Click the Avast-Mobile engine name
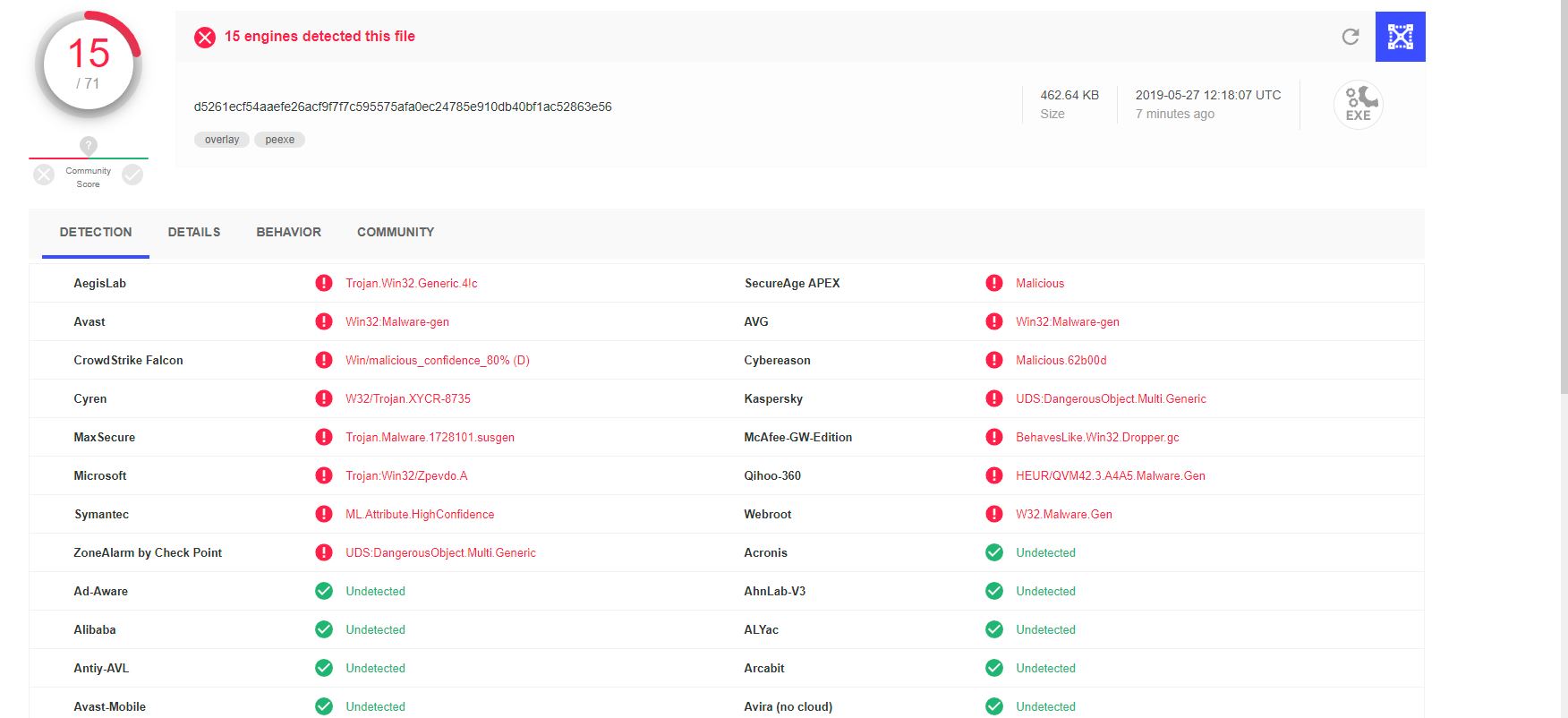The width and height of the screenshot is (1568, 718). [109, 706]
